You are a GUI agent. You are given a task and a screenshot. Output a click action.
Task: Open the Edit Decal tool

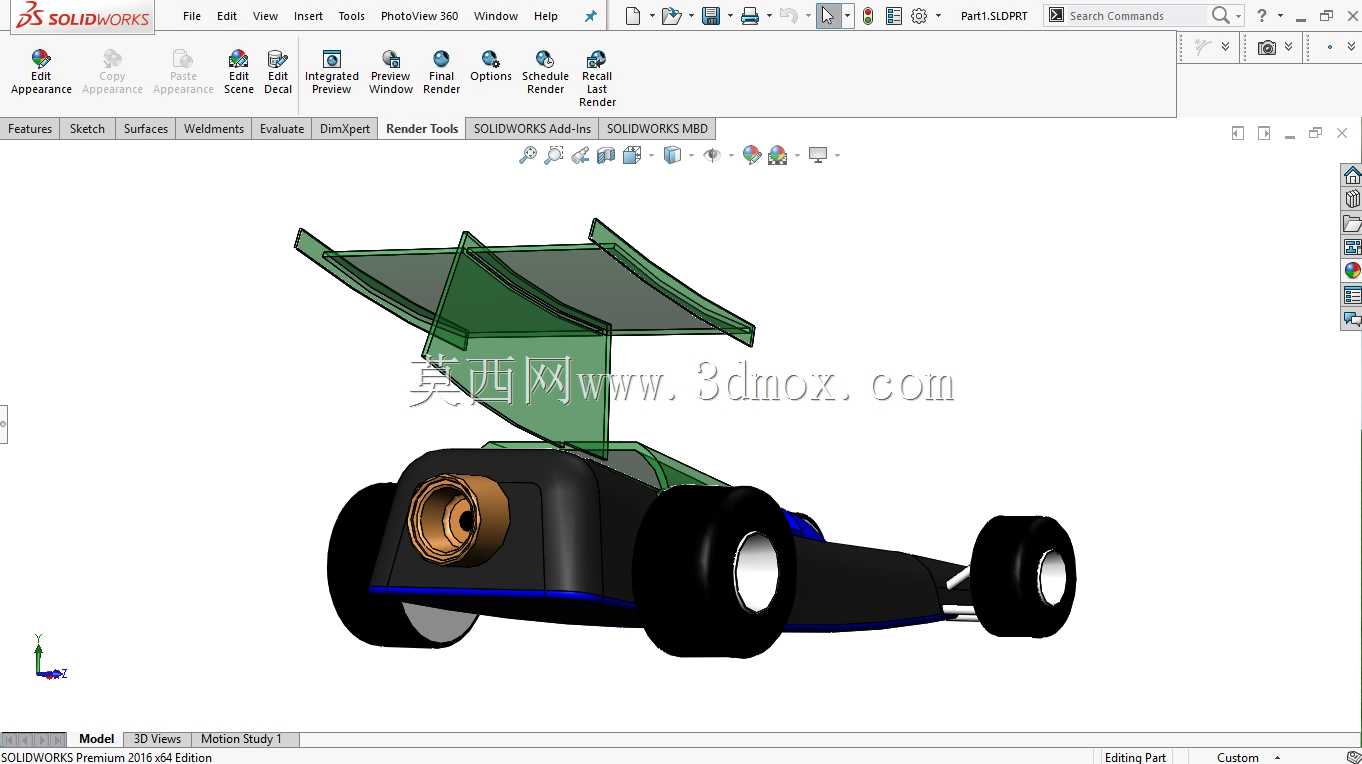(x=278, y=72)
